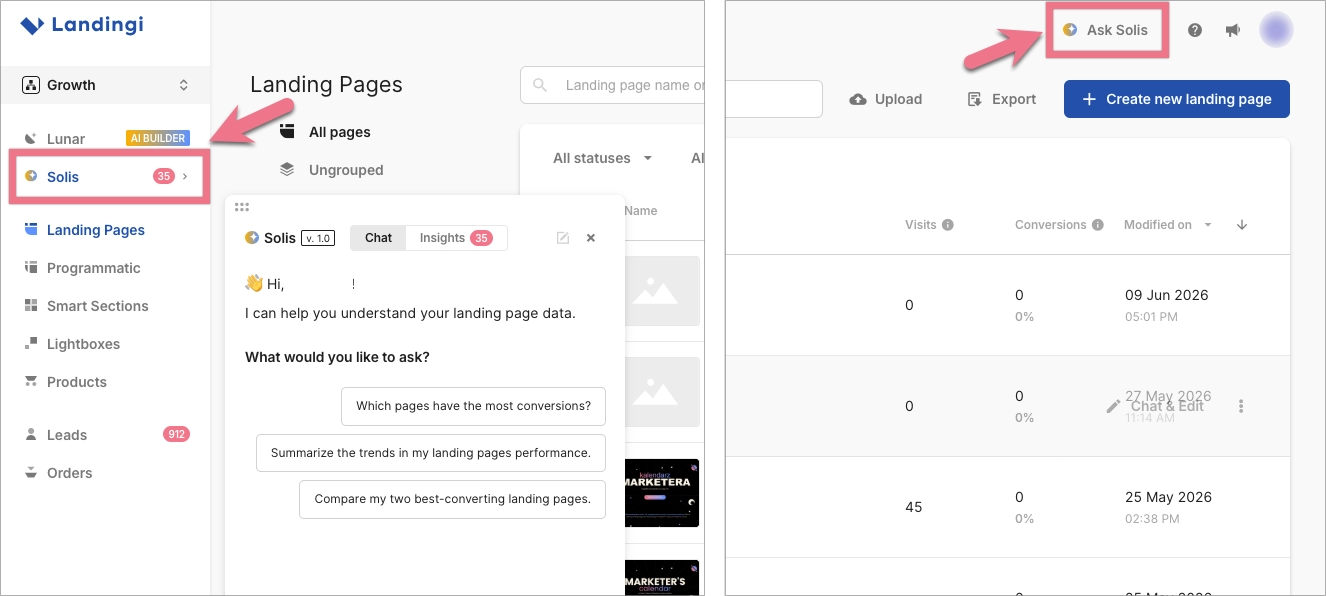
Task: Click the Name column header
Action: [x=641, y=211]
